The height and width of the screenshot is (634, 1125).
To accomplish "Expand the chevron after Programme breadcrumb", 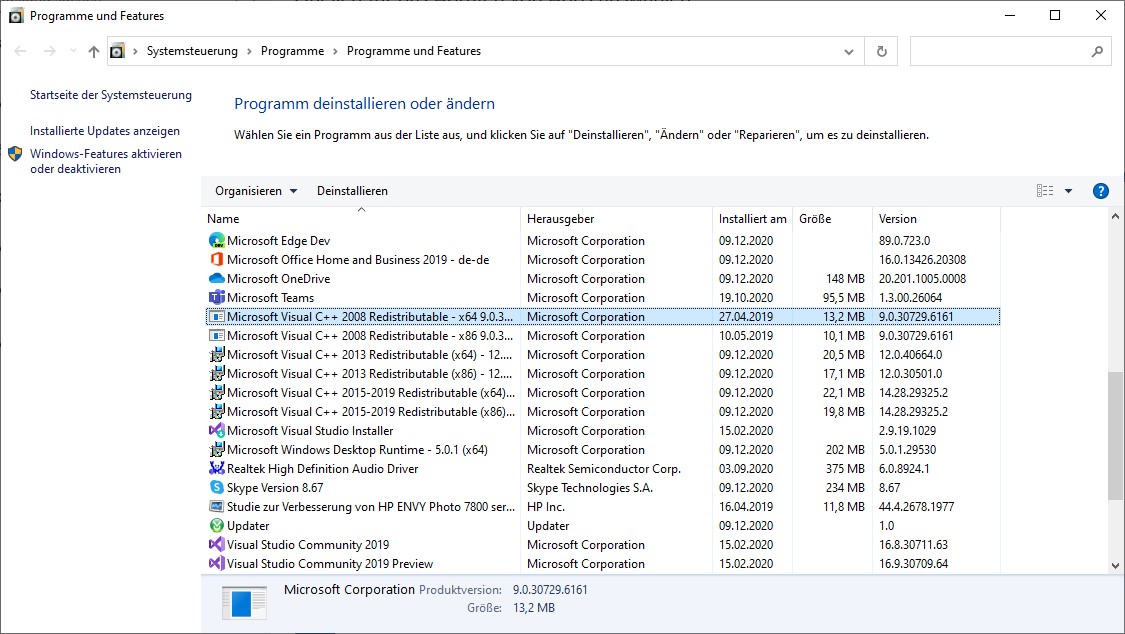I will 335,52.
